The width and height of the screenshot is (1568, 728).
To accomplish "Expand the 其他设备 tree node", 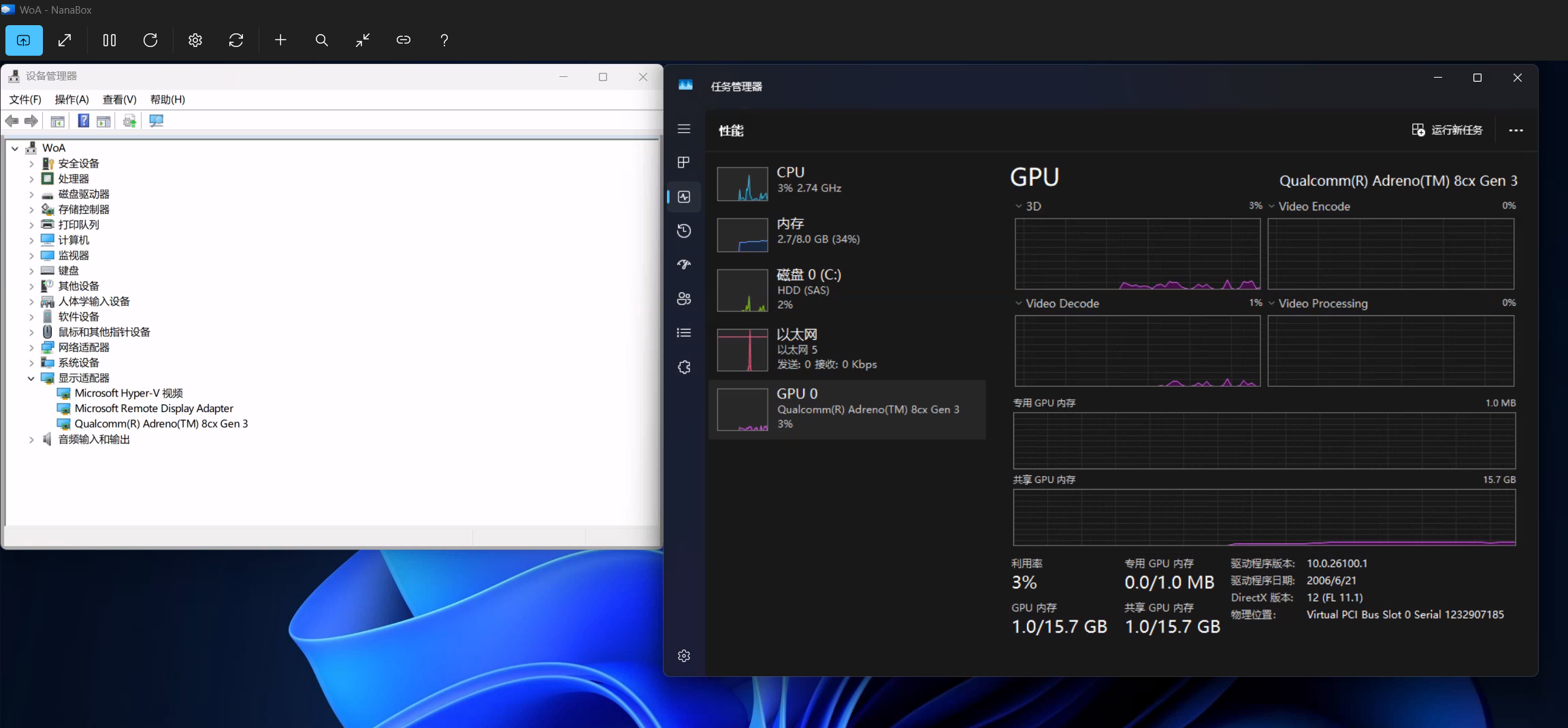I will [31, 286].
